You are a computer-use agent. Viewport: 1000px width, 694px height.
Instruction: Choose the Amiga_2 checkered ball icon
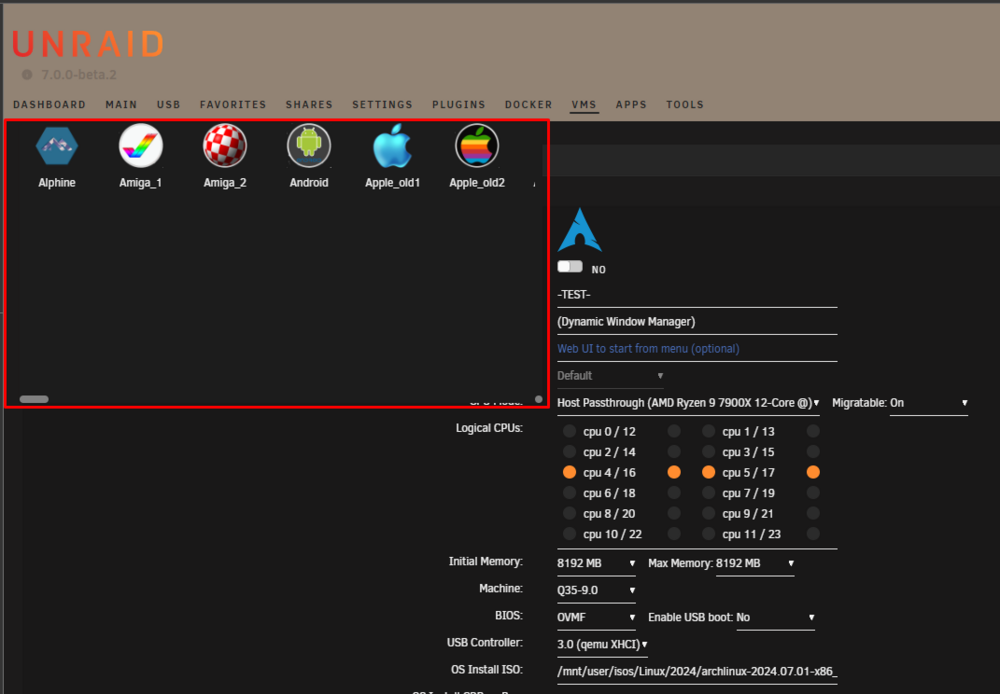tap(224, 146)
